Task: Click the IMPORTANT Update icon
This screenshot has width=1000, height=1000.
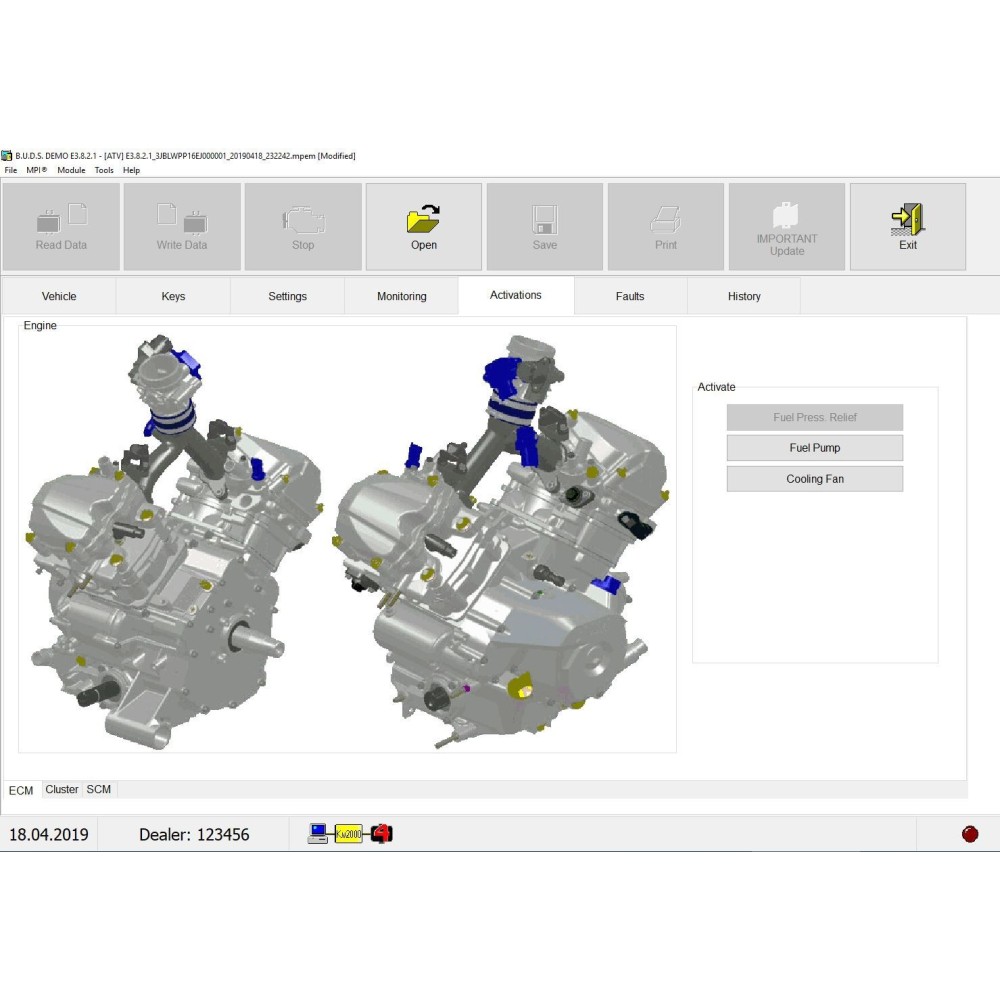Action: 786,225
